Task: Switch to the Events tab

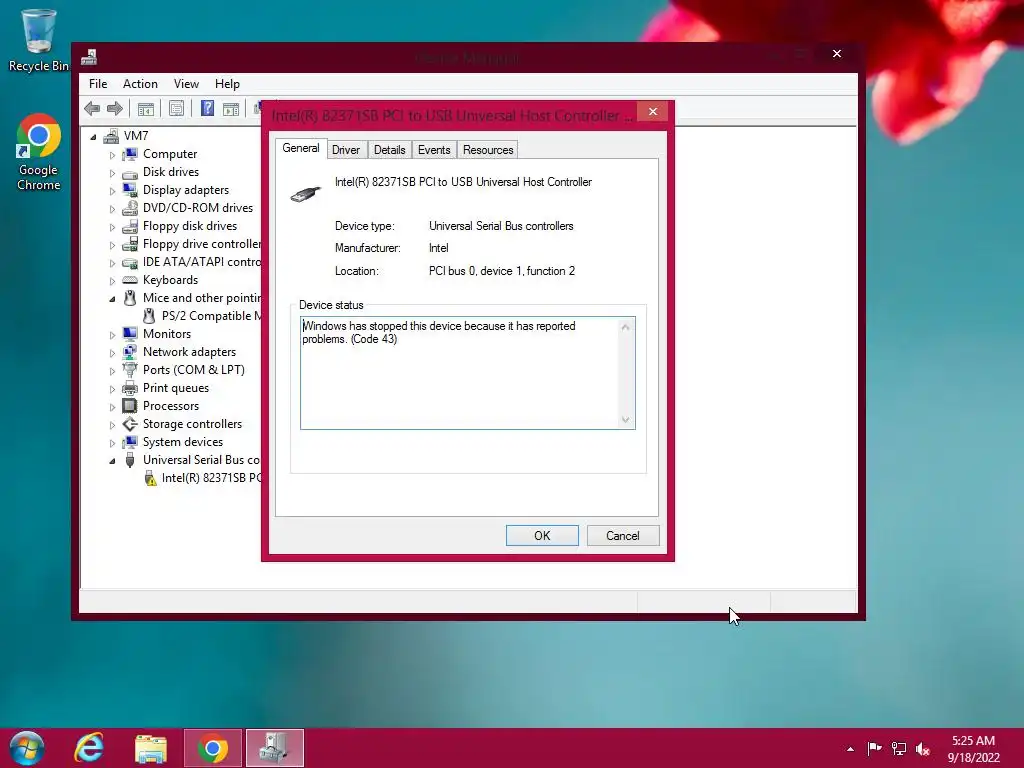Action: (x=434, y=150)
